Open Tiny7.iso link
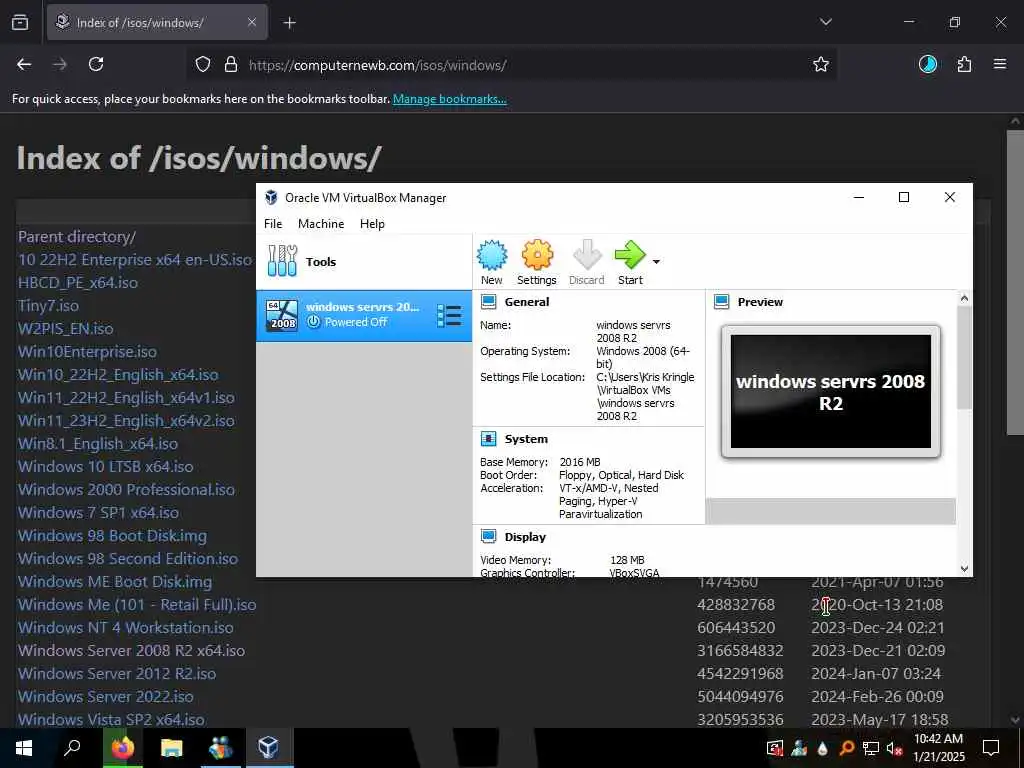 [x=48, y=306]
